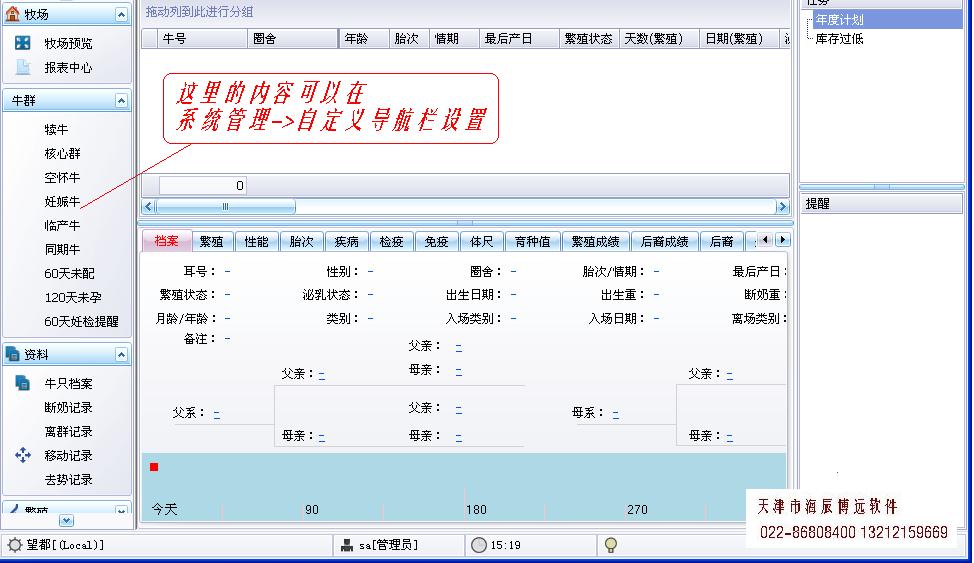
Task: Sort by 最后产日 column header
Action: point(519,39)
